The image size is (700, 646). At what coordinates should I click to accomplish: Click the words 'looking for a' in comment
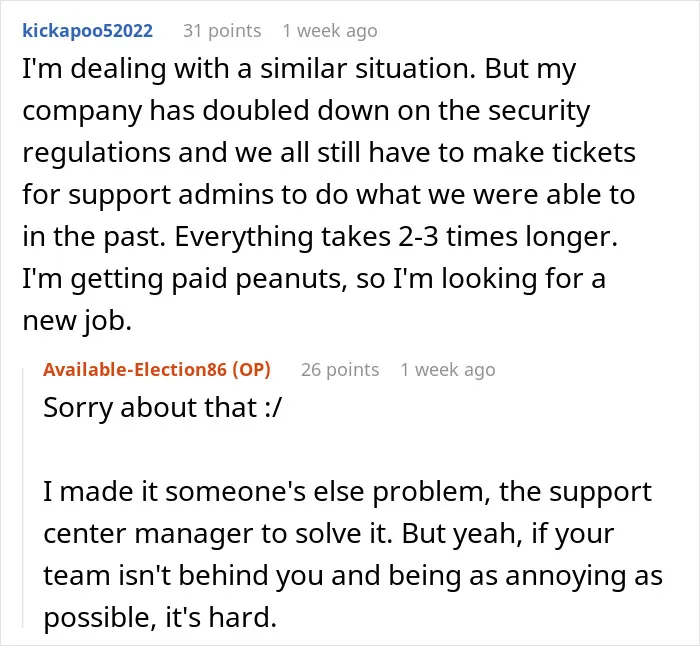(523, 279)
